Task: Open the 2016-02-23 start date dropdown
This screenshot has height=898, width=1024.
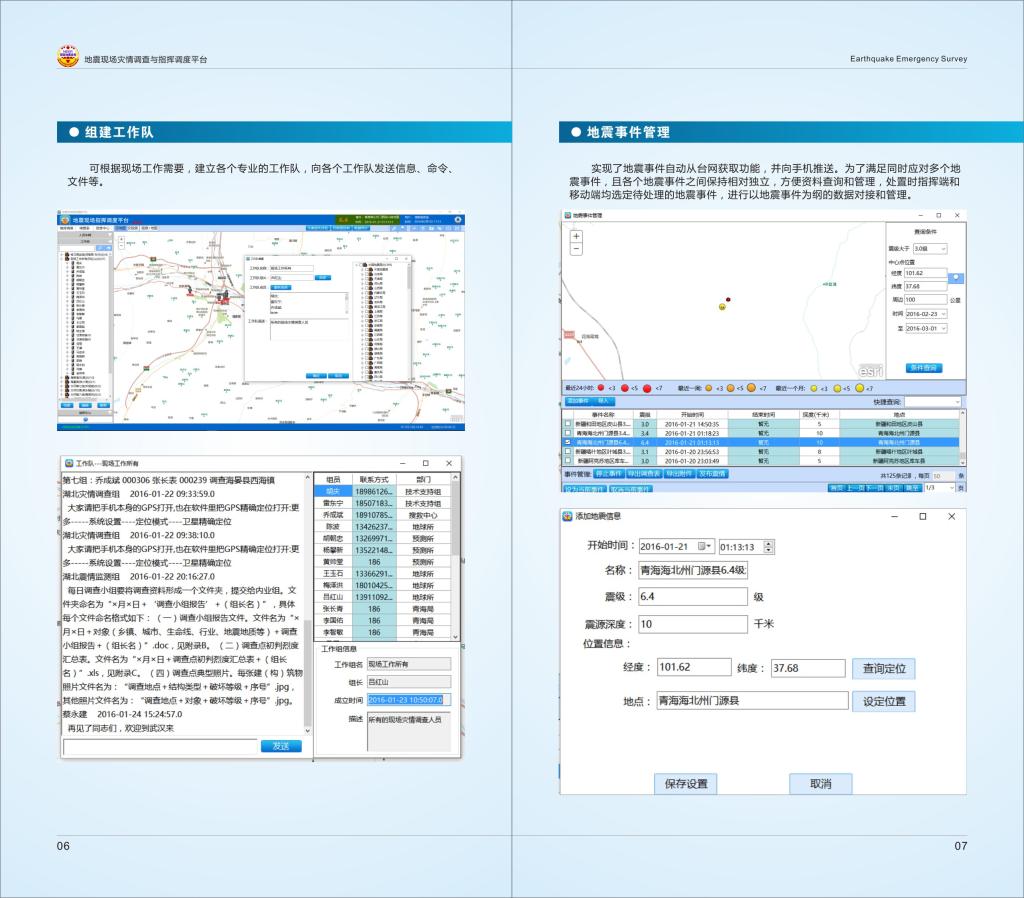Action: point(942,313)
